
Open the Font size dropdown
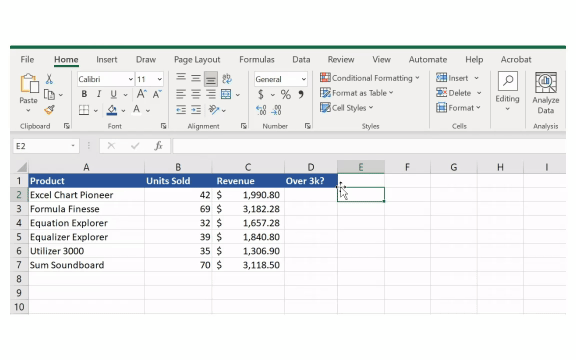159,79
